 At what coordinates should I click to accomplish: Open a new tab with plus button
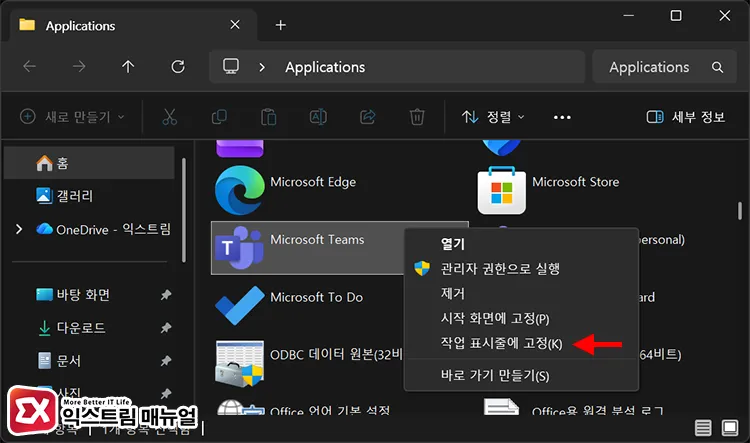(x=281, y=25)
